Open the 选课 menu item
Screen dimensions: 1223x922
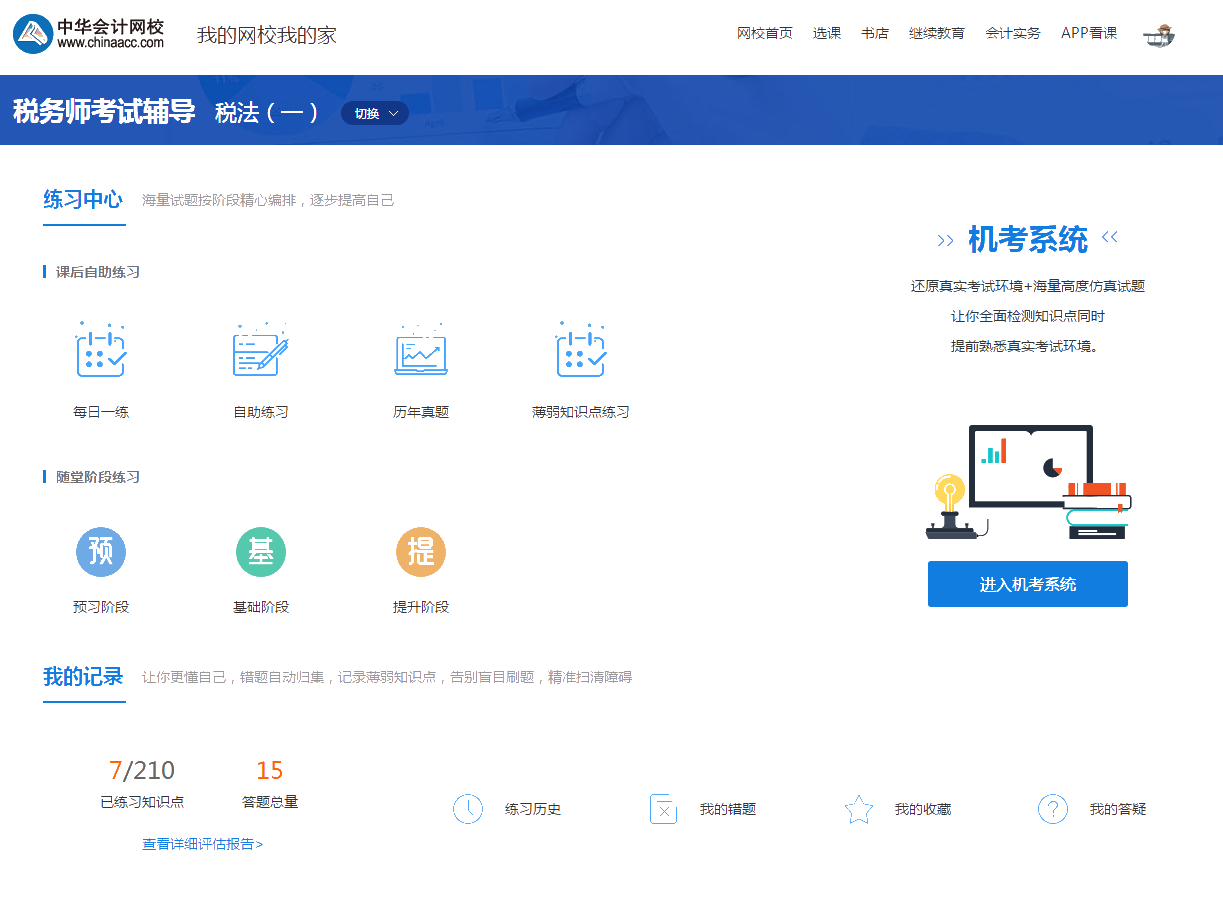point(827,33)
